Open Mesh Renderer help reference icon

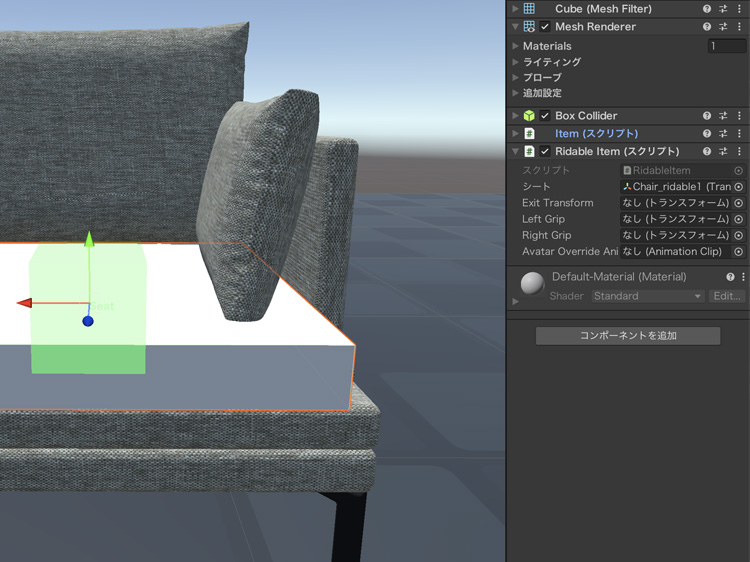click(x=707, y=27)
